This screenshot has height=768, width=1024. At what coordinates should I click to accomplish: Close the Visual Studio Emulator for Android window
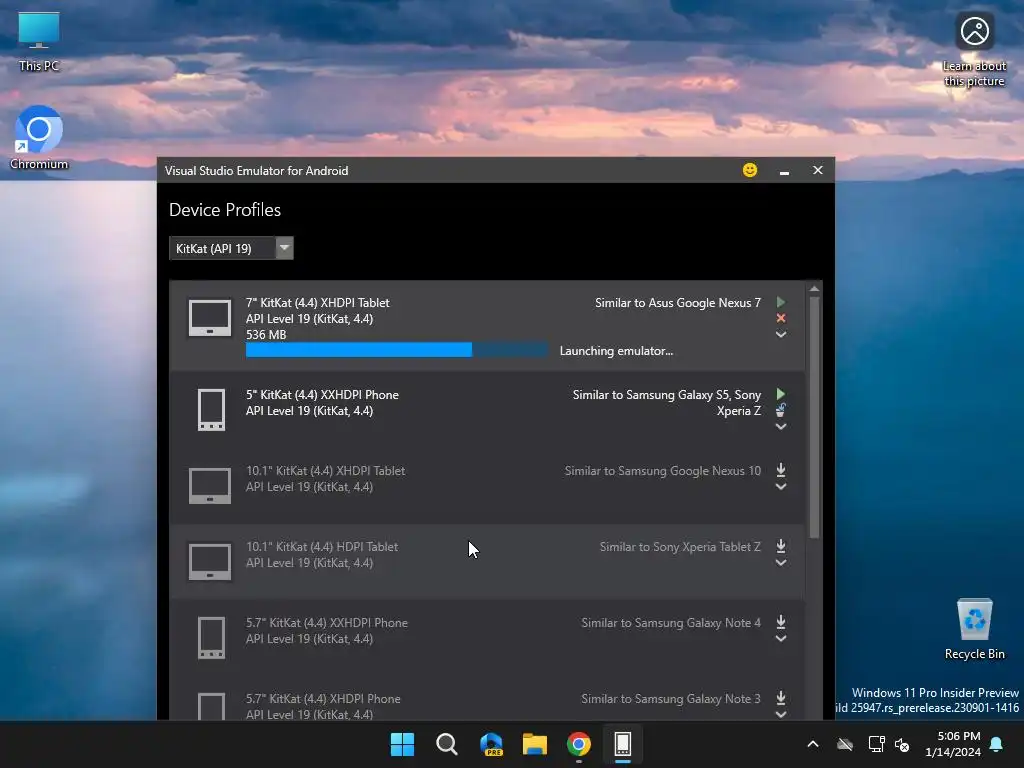coord(818,170)
